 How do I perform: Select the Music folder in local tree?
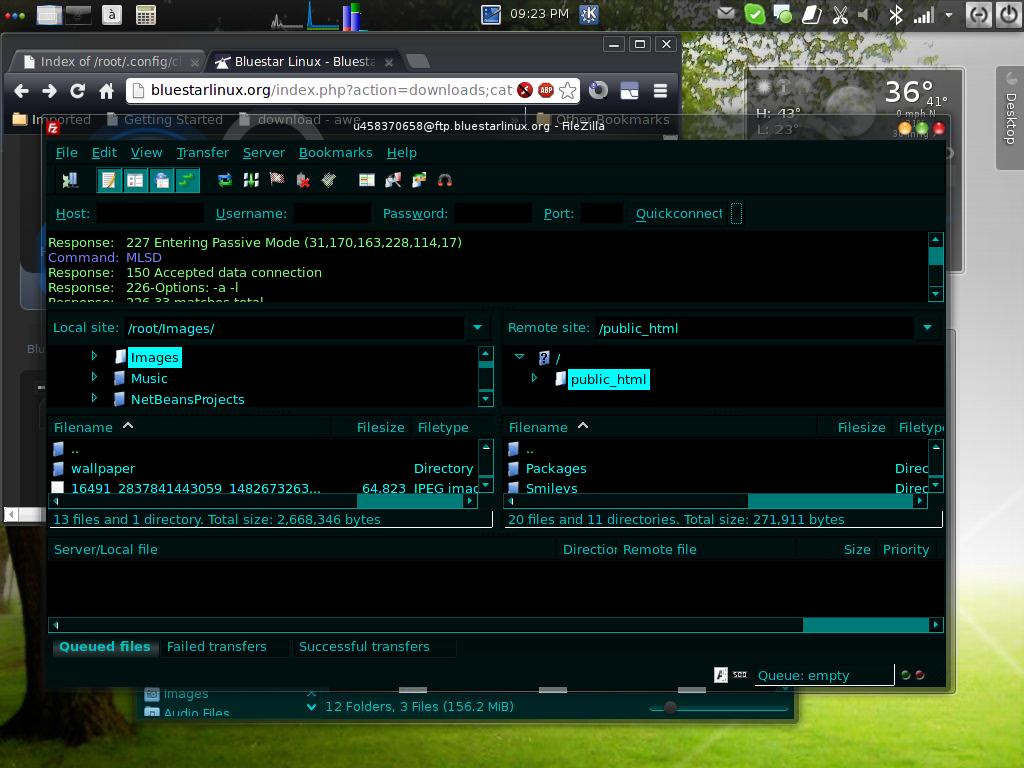pyautogui.click(x=149, y=379)
